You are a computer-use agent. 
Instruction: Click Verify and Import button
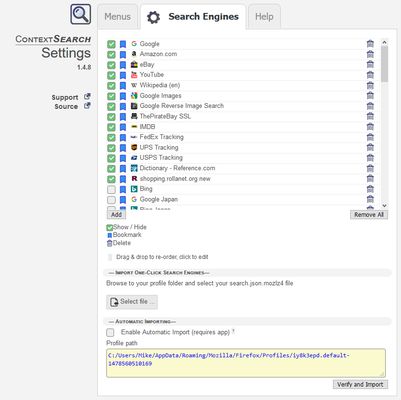point(360,384)
